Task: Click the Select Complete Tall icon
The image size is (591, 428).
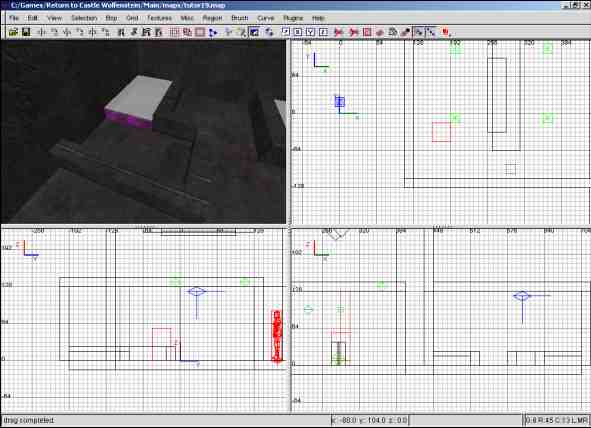Action: click(121, 32)
